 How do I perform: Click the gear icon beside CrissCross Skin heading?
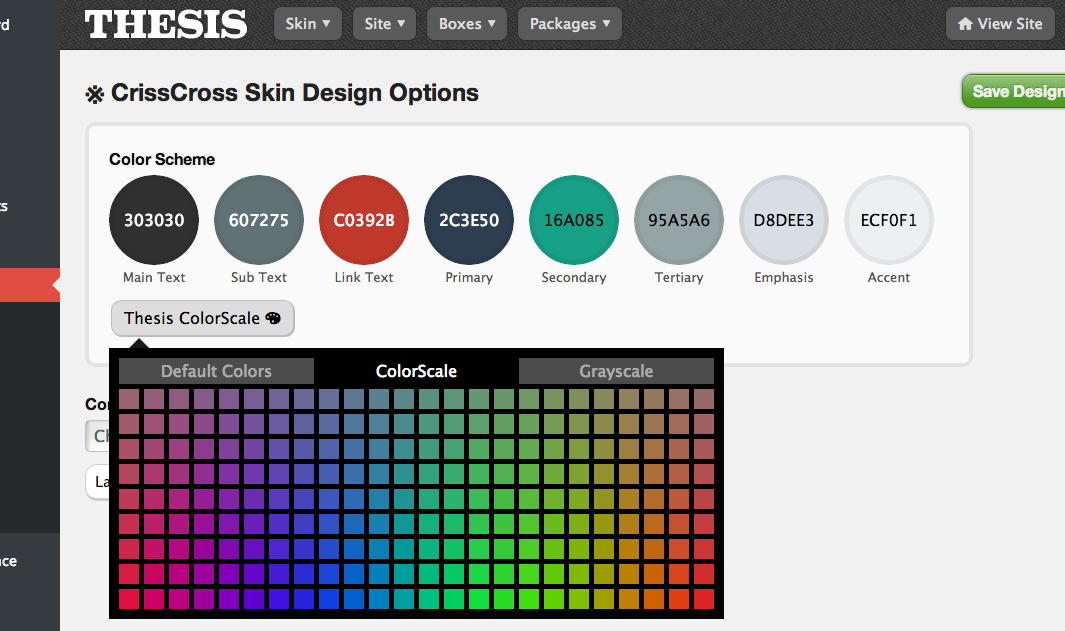click(94, 92)
